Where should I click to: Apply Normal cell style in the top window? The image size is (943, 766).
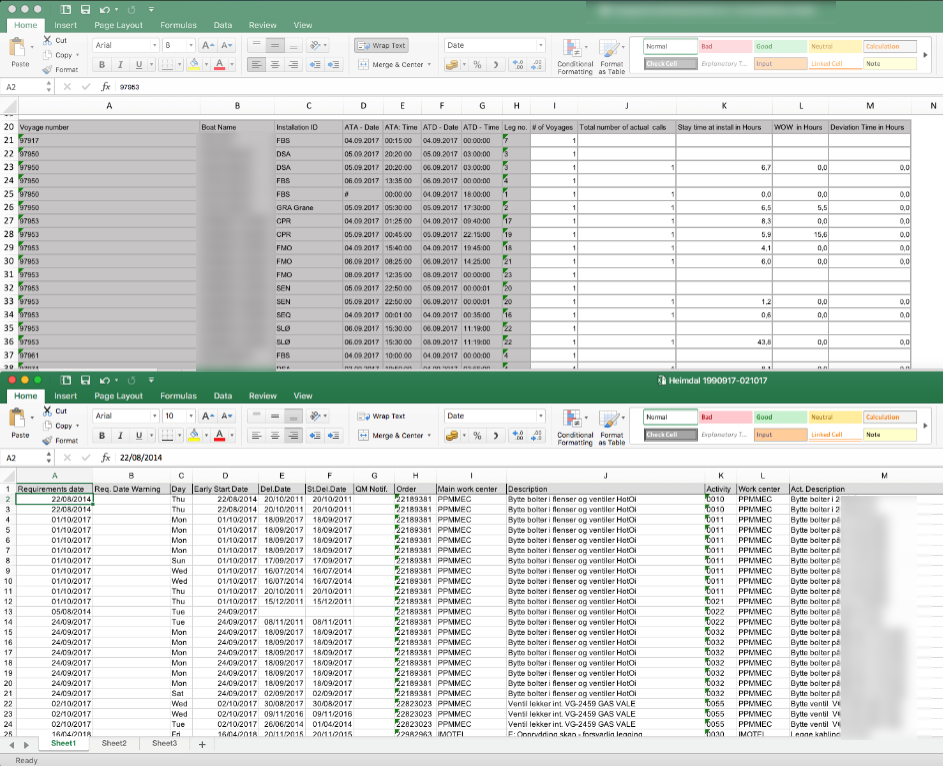671,46
